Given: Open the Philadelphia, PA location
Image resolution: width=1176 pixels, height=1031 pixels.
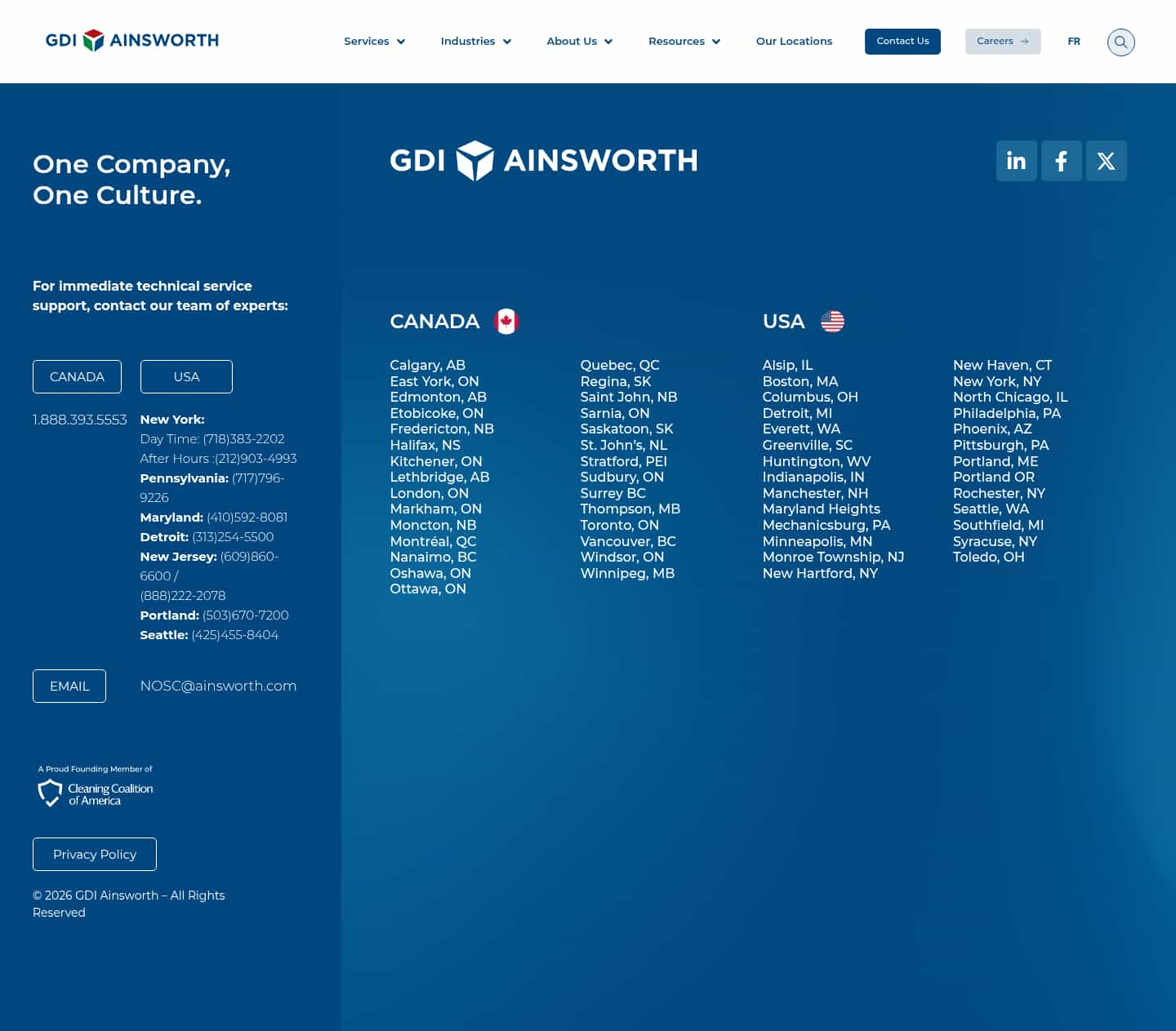Looking at the screenshot, I should coord(1006,413).
